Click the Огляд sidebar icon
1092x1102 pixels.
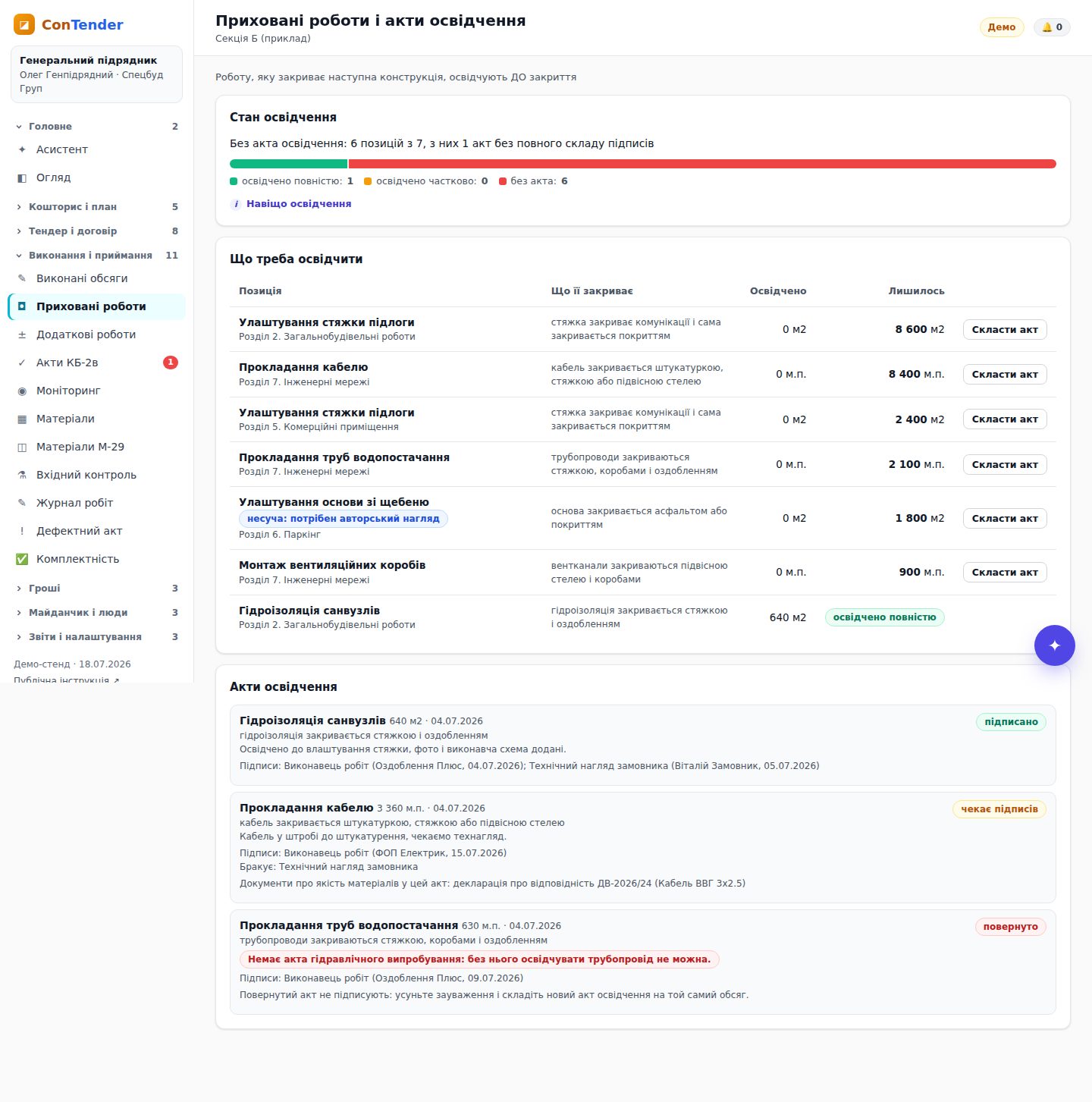click(22, 177)
